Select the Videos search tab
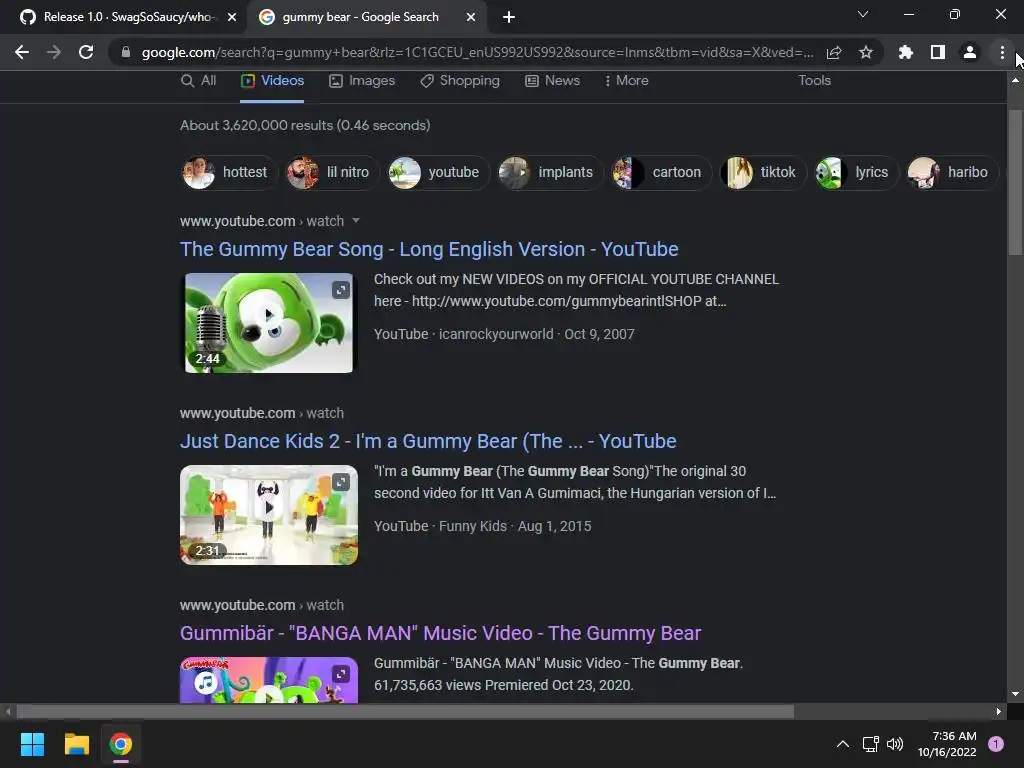 (x=272, y=80)
